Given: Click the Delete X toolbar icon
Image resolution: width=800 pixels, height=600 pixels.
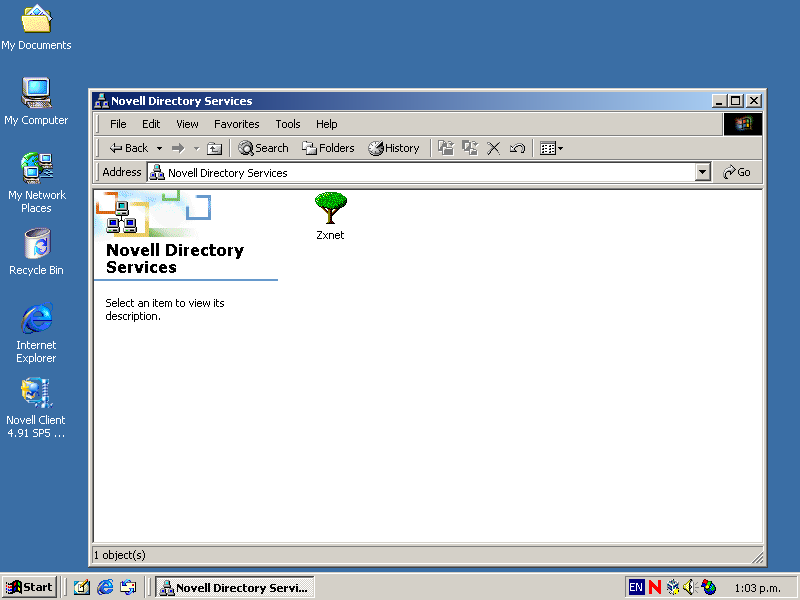Looking at the screenshot, I should (493, 148).
